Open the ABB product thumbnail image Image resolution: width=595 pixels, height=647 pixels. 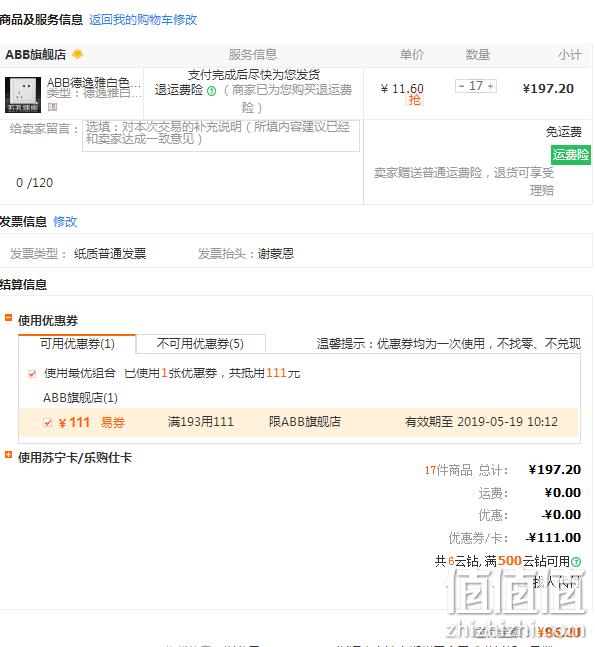click(x=23, y=95)
